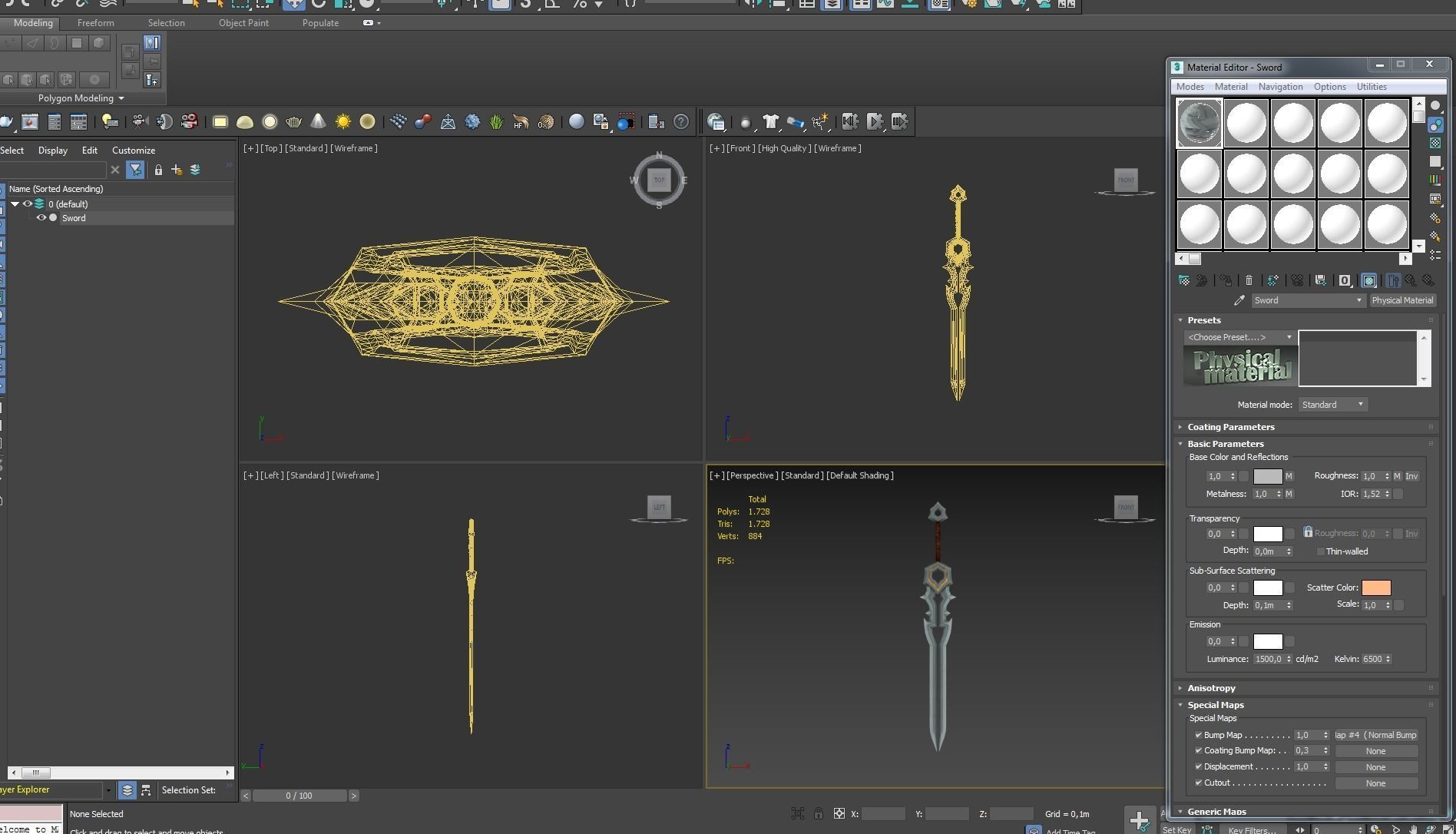Click None button for Cutout map
The width and height of the screenshot is (1456, 834).
pos(1375,783)
